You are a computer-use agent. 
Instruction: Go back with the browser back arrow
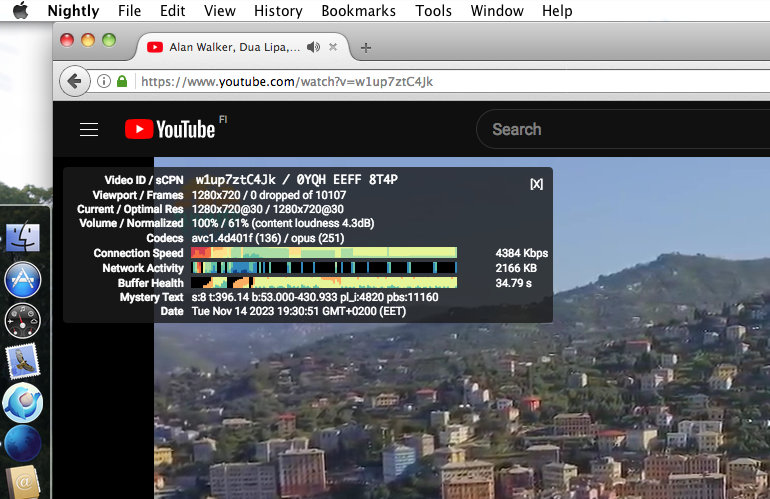click(75, 81)
